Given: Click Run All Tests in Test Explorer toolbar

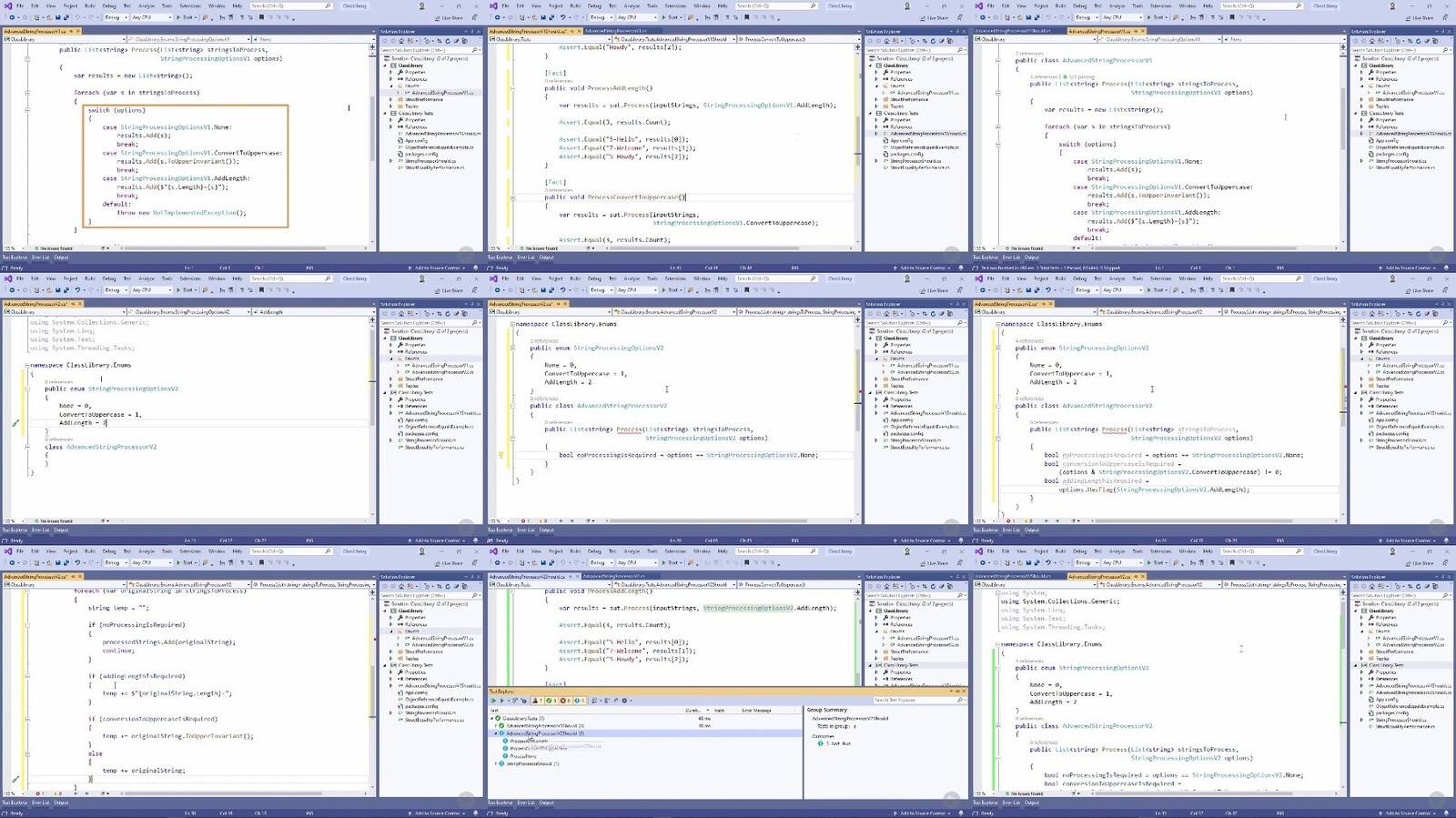Looking at the screenshot, I should pos(493,701).
